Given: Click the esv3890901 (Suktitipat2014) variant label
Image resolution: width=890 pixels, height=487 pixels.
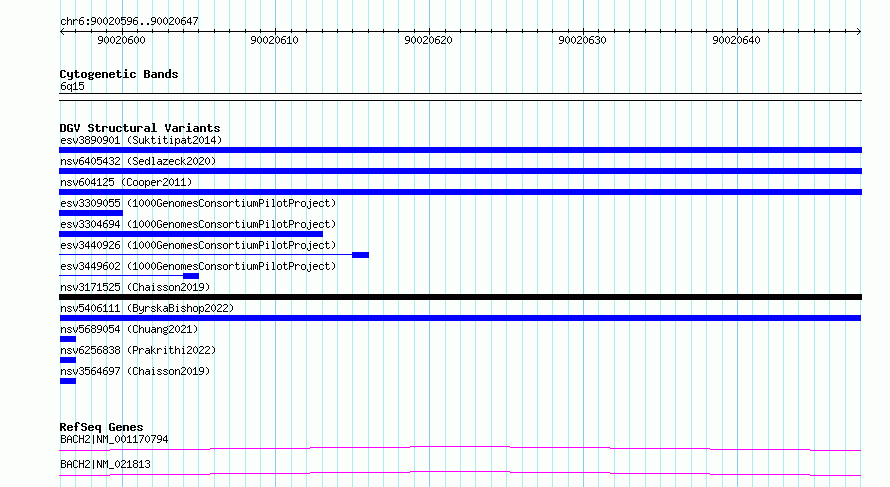Looking at the screenshot, I should click(141, 140).
